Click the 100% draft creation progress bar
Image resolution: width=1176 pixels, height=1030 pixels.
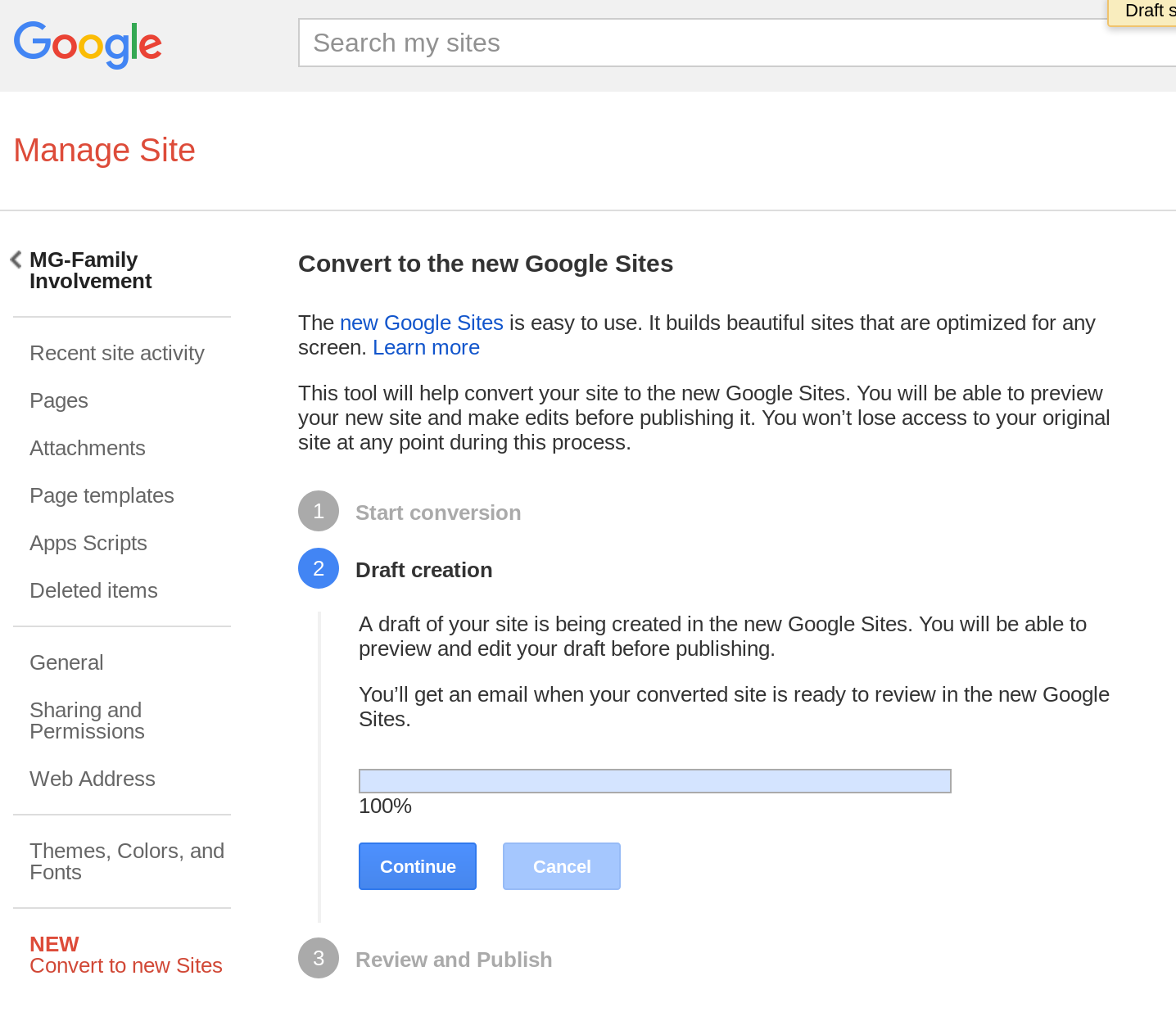(654, 781)
